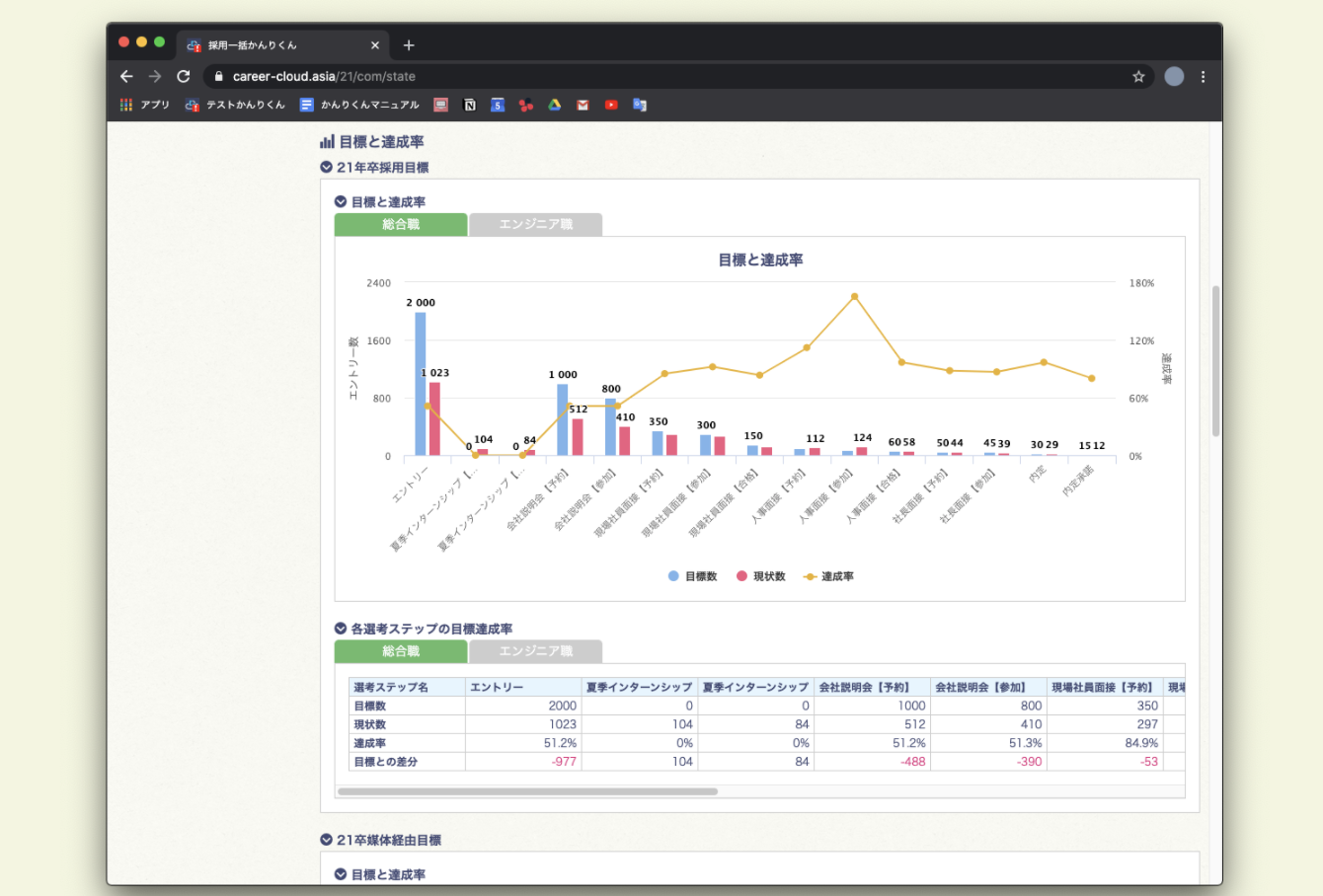Collapse 目標と達成率 panel under 21卒媒体経由目標

[341, 874]
